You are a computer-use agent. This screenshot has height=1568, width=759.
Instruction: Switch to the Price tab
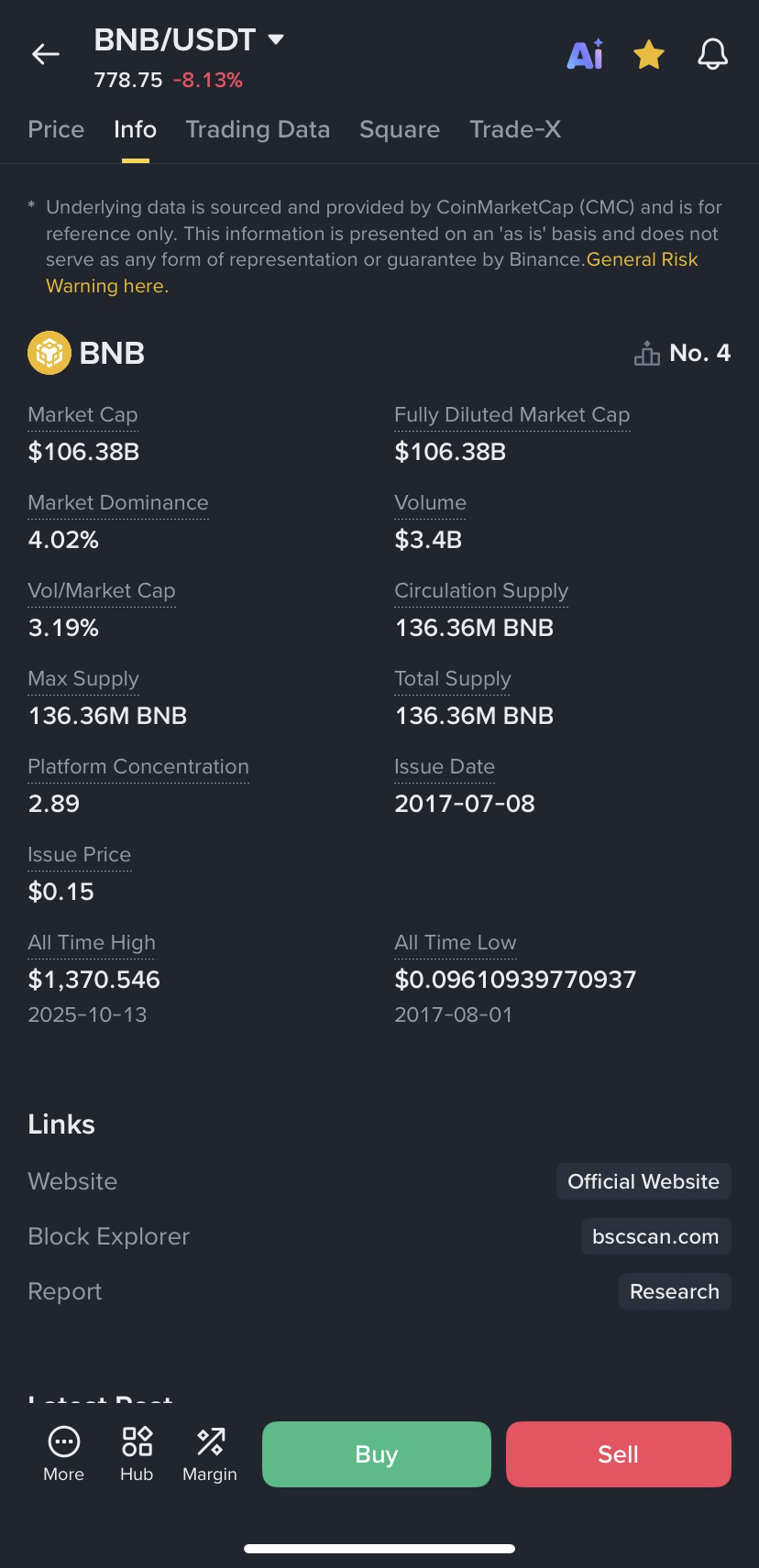pyautogui.click(x=56, y=129)
